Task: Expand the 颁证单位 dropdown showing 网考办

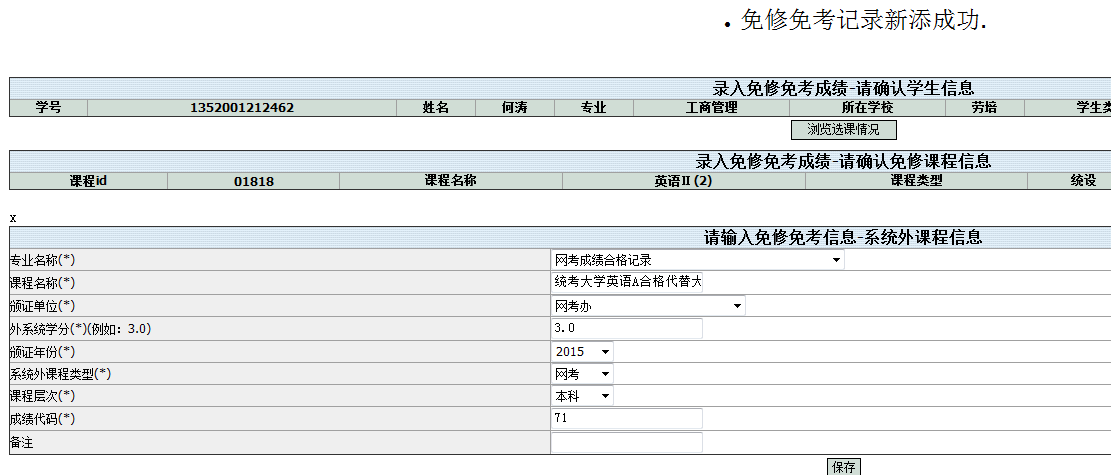Action: pos(648,306)
